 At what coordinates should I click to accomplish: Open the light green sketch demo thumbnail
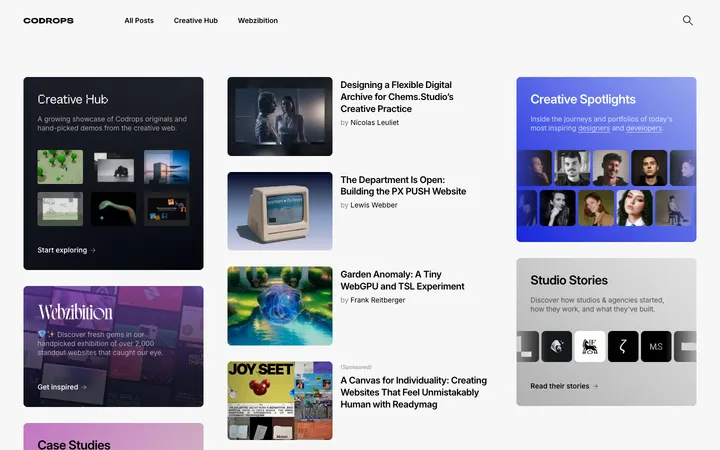60,209
